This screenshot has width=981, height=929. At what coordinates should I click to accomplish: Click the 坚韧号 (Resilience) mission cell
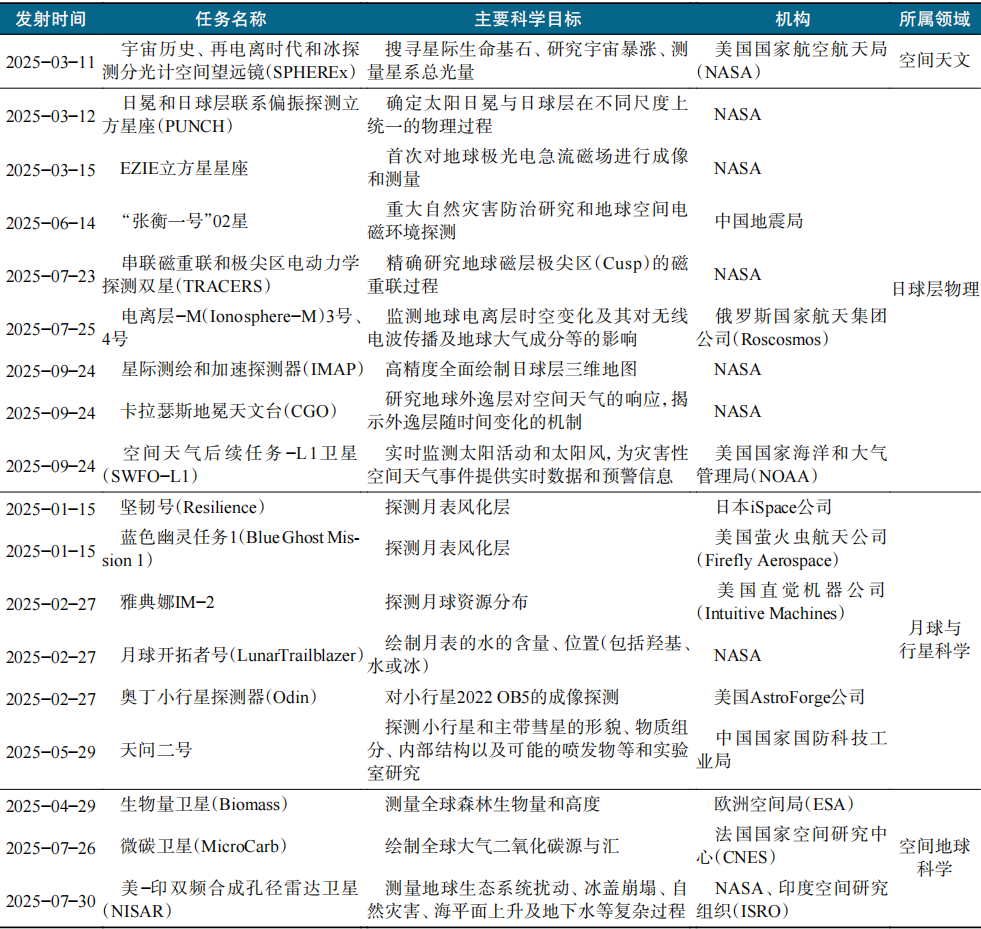tap(193, 507)
